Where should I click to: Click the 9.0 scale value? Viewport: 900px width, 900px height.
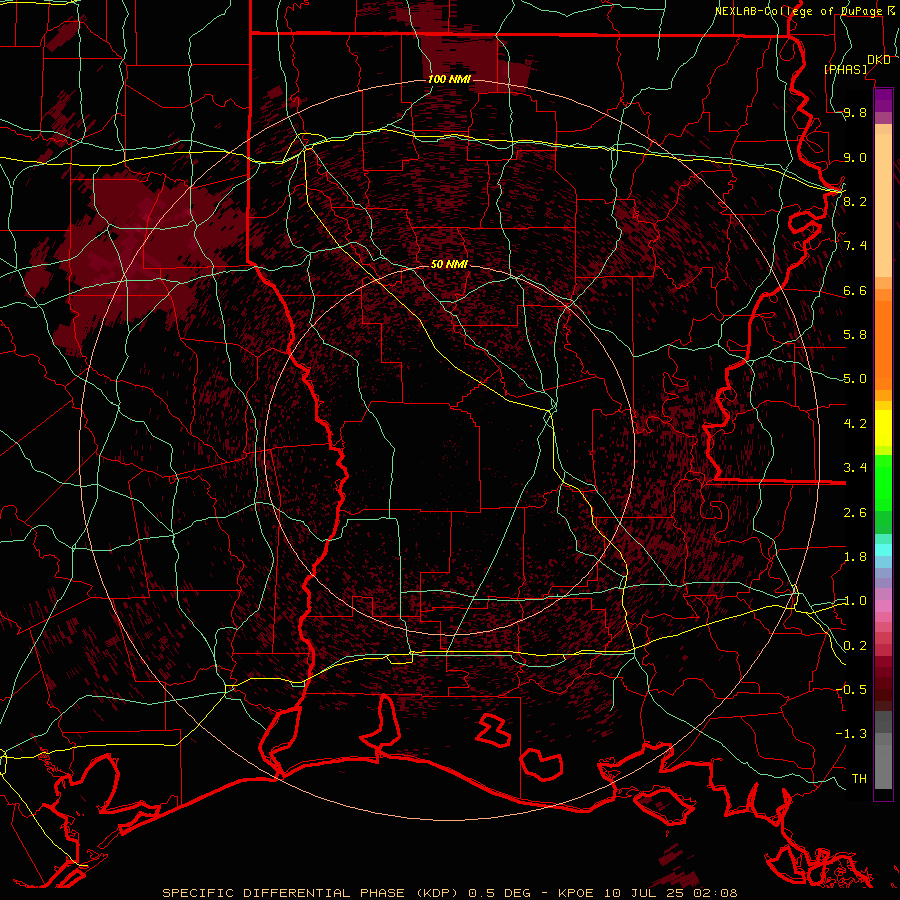[855, 157]
